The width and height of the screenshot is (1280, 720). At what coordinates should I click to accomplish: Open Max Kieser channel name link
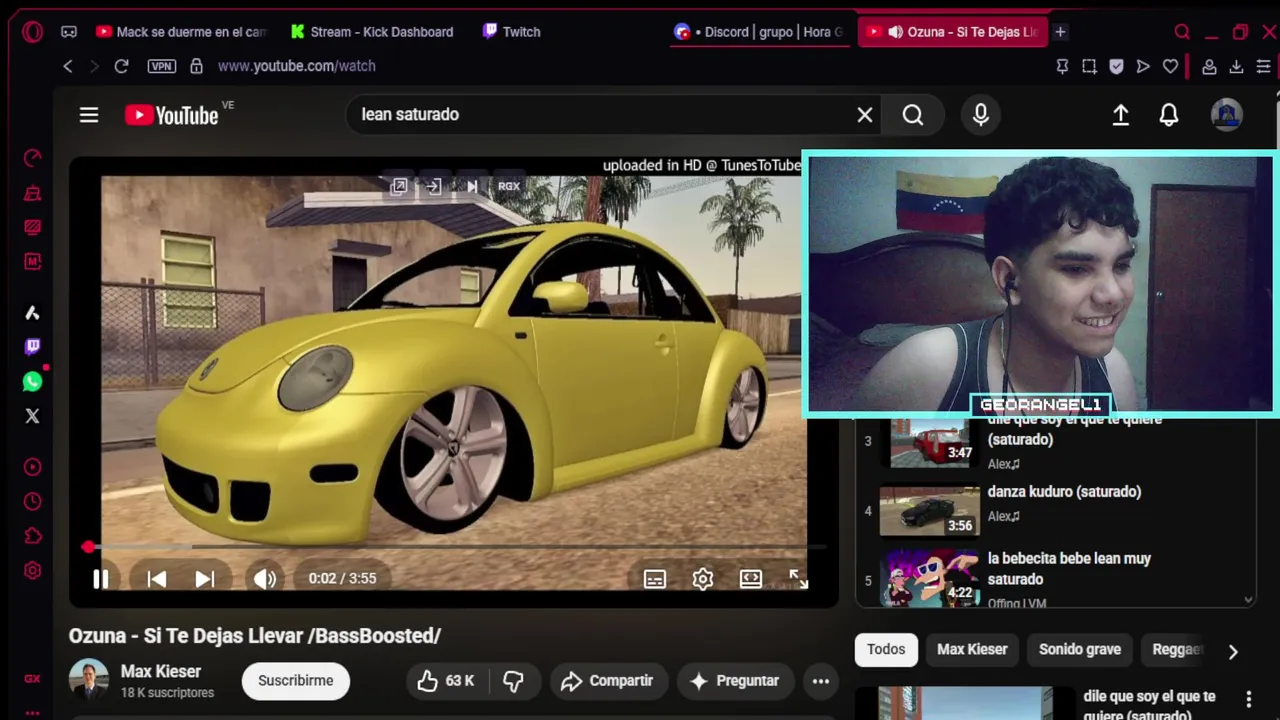(161, 672)
